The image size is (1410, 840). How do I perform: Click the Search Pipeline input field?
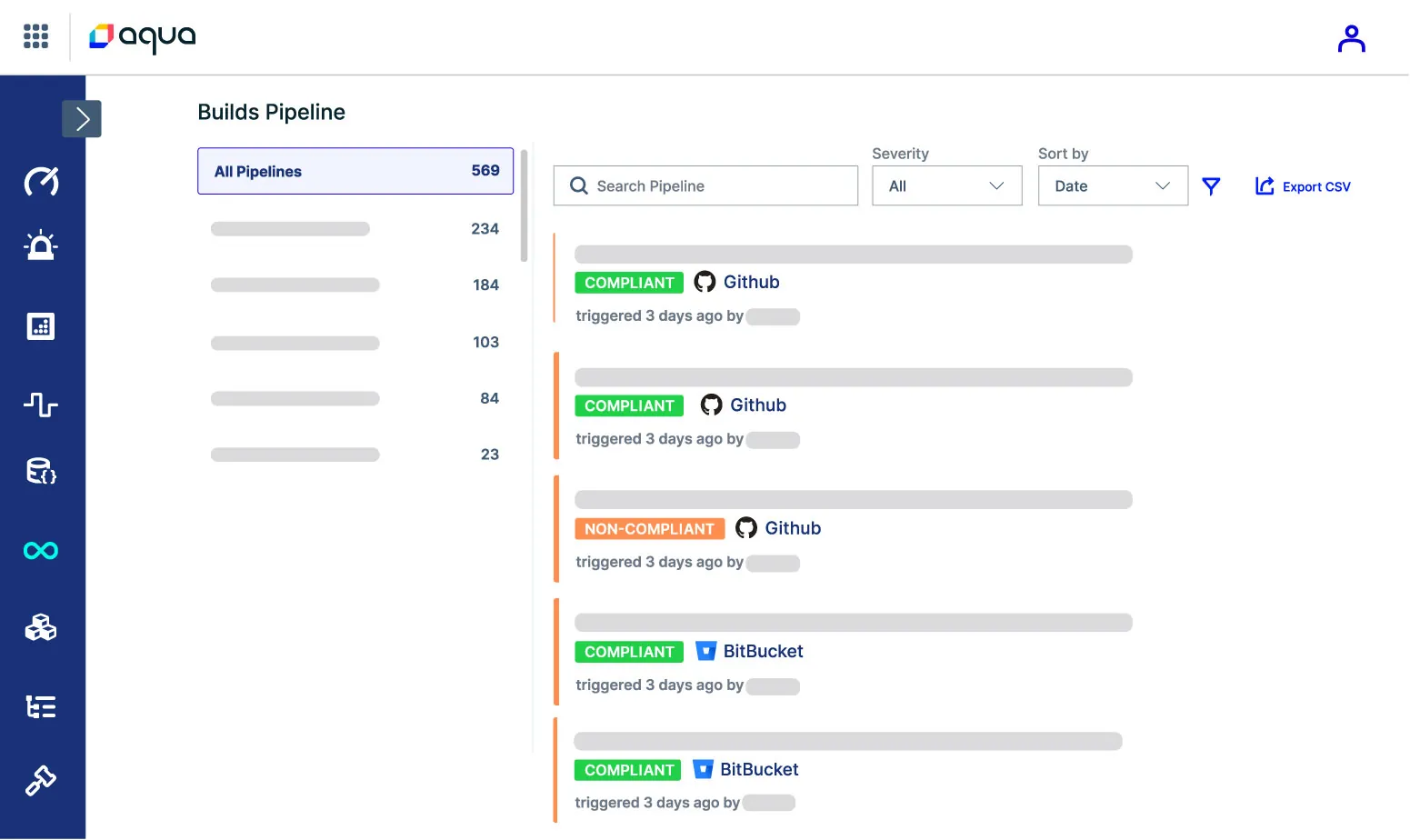[x=705, y=185]
